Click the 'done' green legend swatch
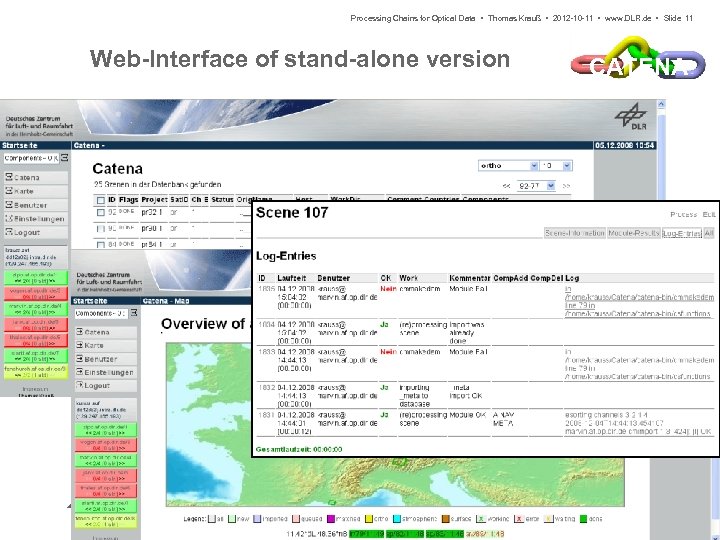 coord(583,519)
